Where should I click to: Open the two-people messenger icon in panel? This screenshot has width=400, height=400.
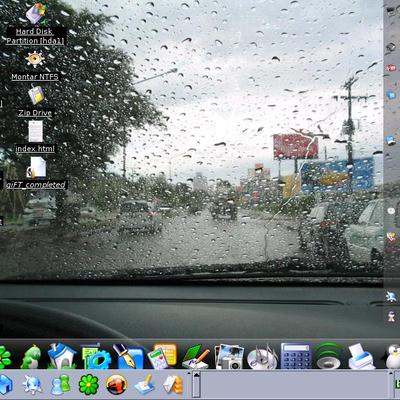click(60, 385)
